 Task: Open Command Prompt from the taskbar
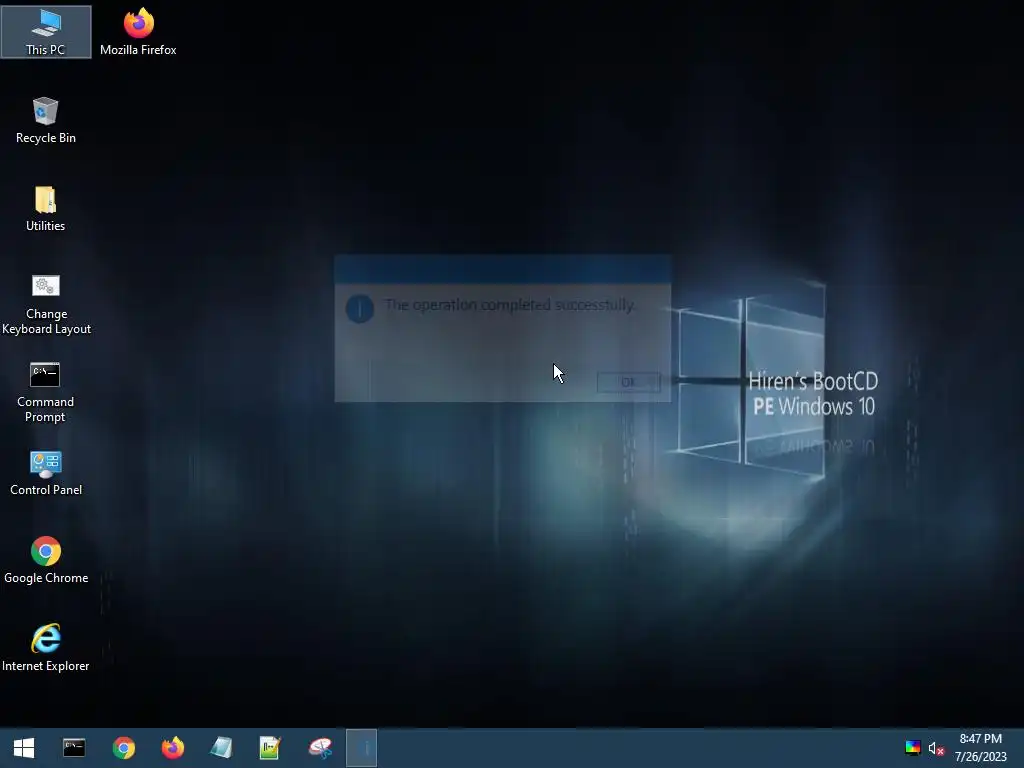tap(74, 748)
